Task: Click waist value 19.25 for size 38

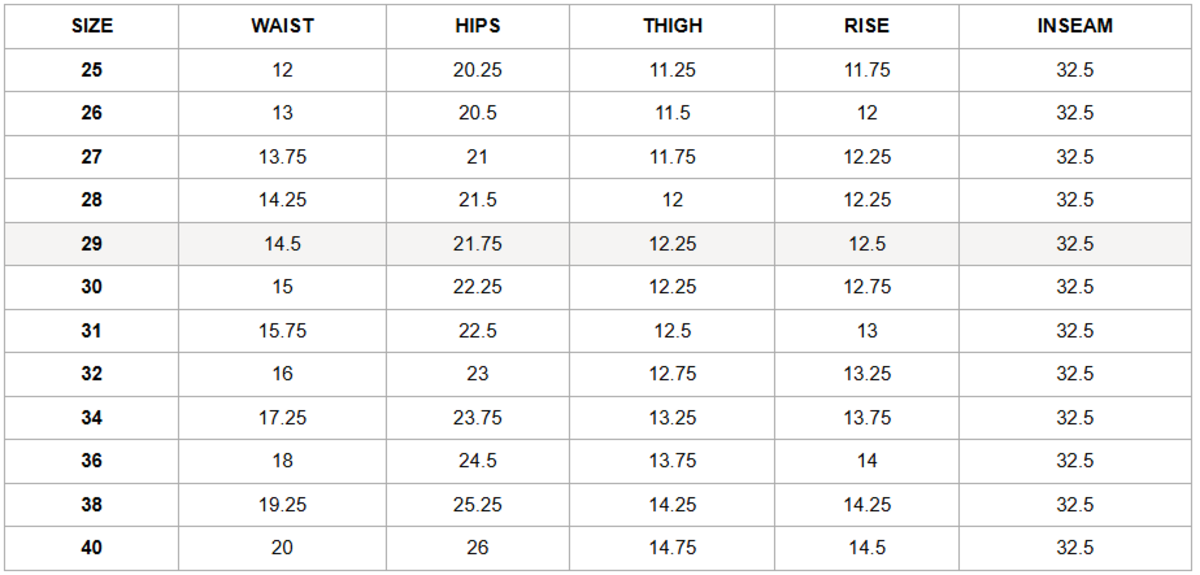Action: (282, 505)
